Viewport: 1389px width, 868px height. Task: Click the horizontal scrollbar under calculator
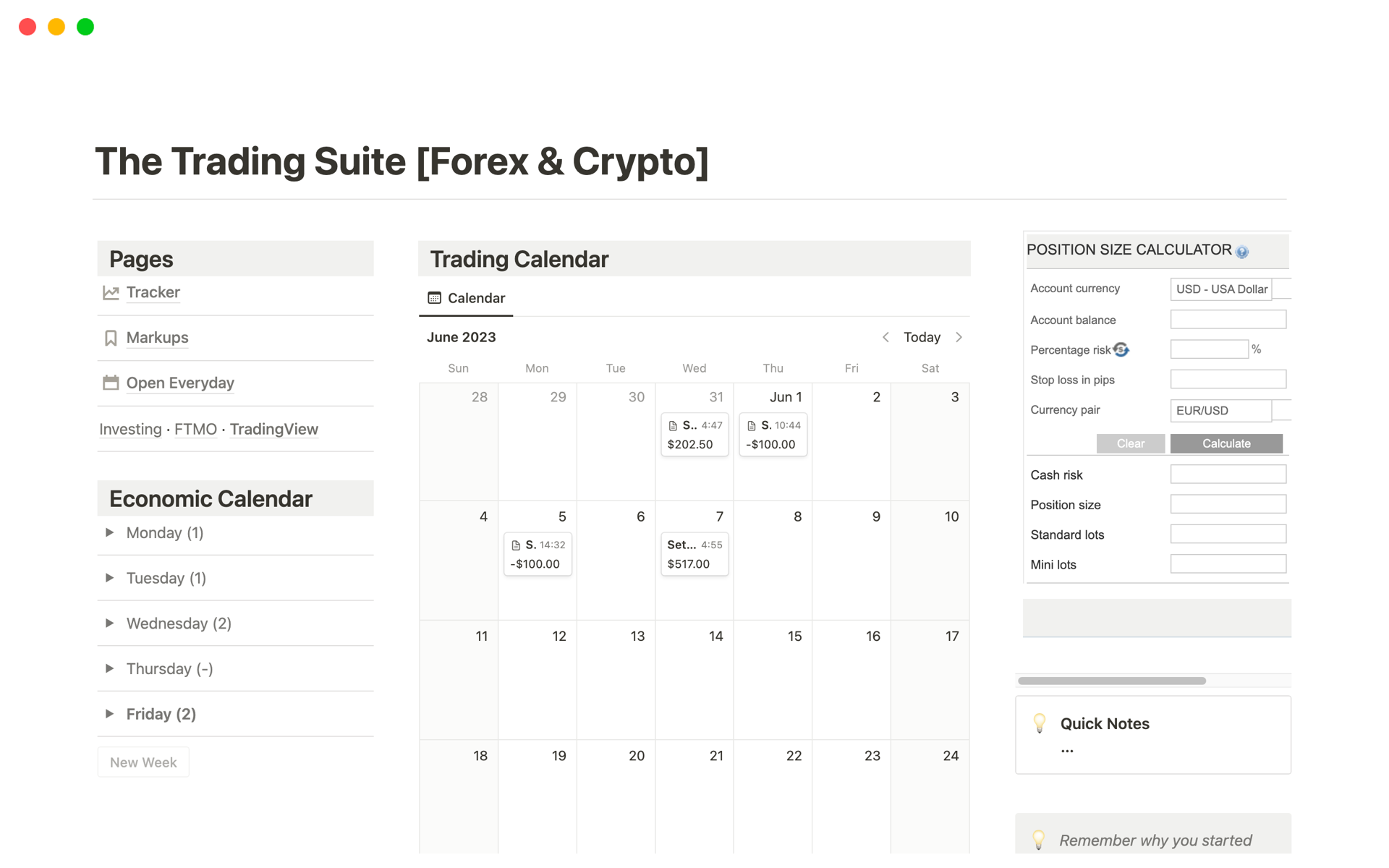tap(1111, 681)
